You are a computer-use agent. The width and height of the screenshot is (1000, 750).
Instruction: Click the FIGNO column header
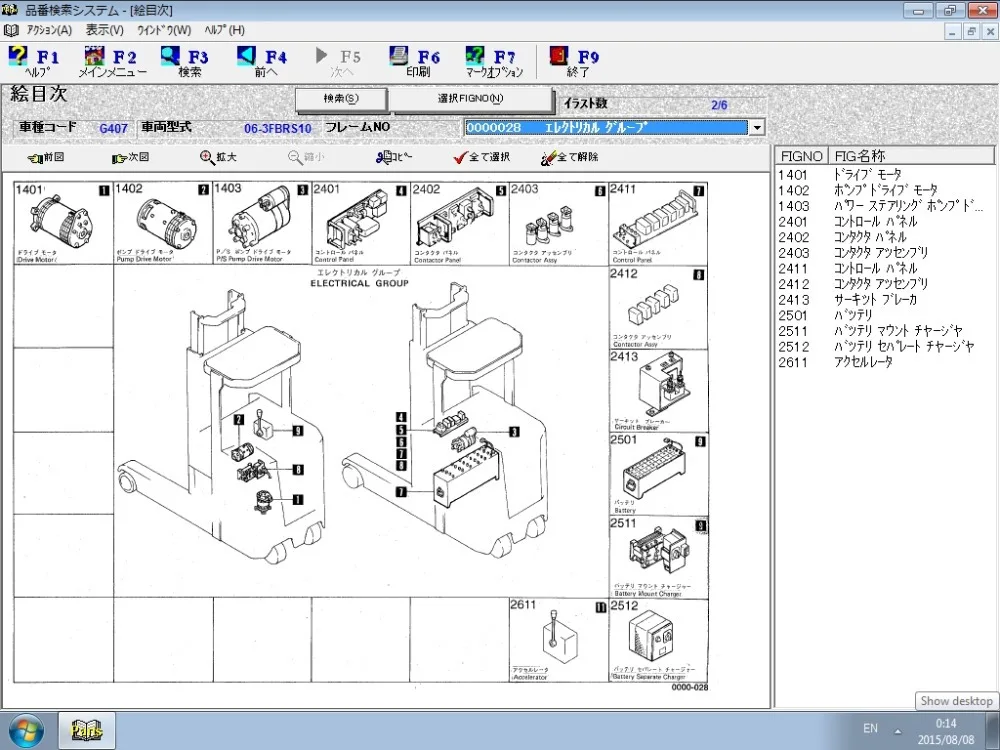pos(802,156)
